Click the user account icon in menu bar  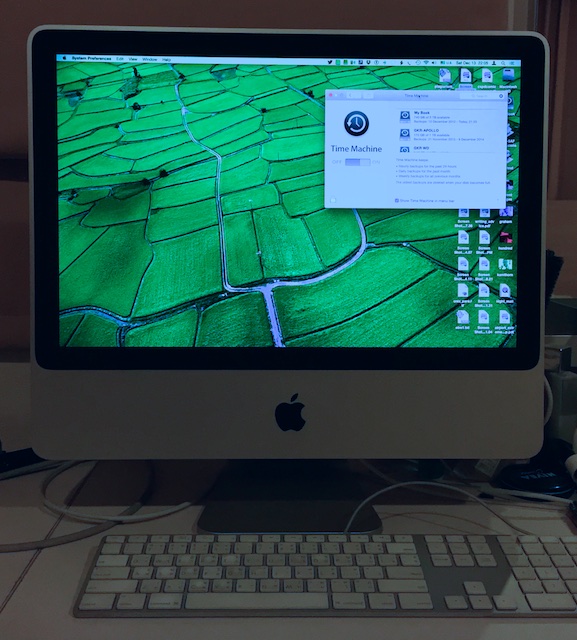494,63
